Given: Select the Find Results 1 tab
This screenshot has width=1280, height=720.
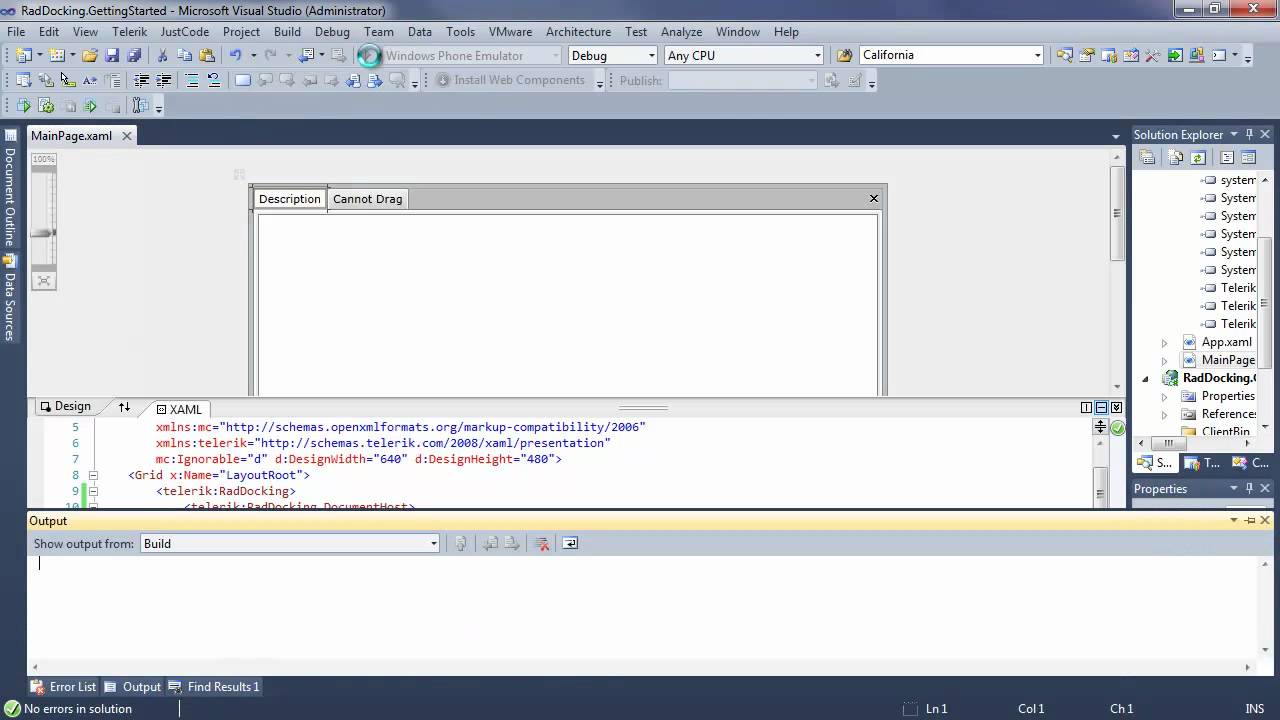Looking at the screenshot, I should click(x=214, y=686).
